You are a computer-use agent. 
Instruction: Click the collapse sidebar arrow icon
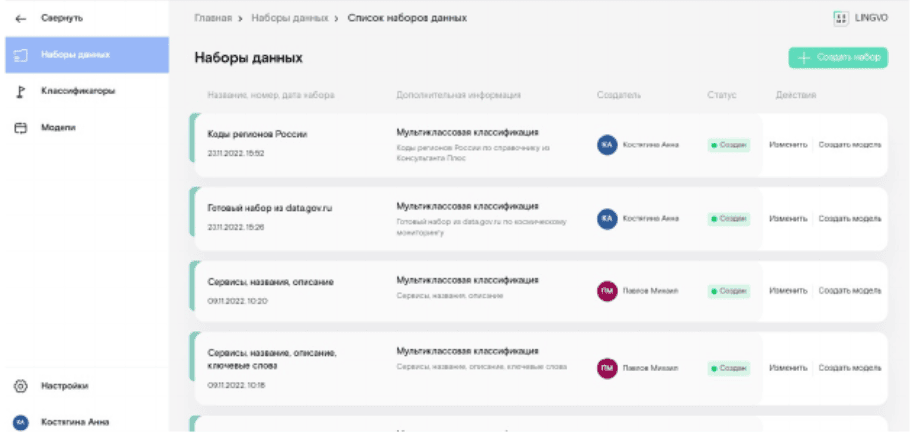pyautogui.click(x=19, y=18)
